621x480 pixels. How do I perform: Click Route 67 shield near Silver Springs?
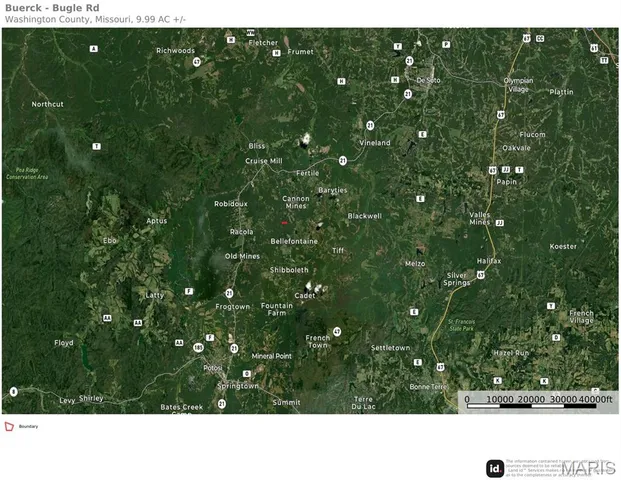coord(481,274)
